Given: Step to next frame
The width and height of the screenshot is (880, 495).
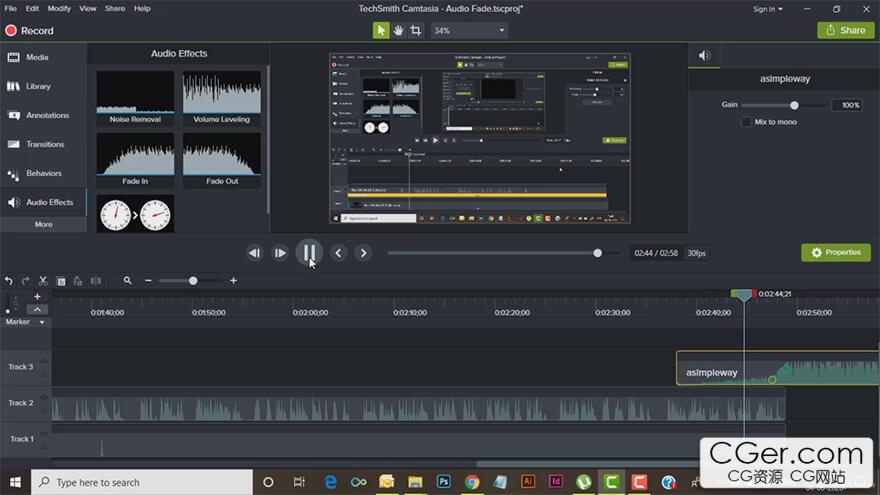Looking at the screenshot, I should tap(279, 253).
